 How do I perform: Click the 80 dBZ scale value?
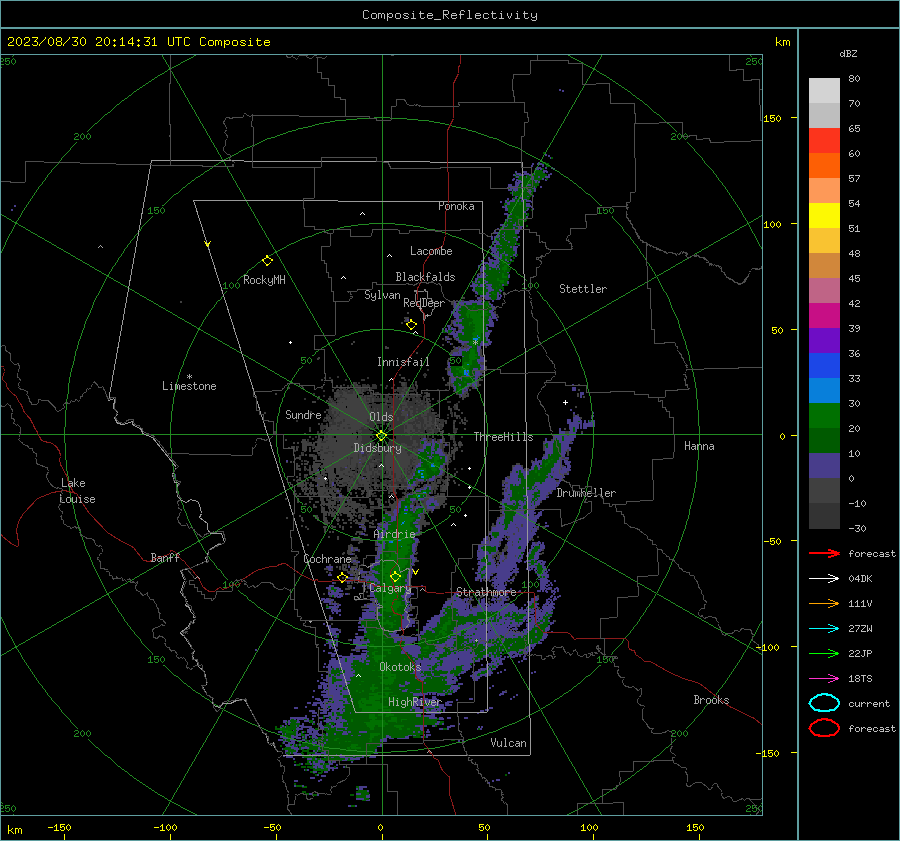click(x=855, y=79)
